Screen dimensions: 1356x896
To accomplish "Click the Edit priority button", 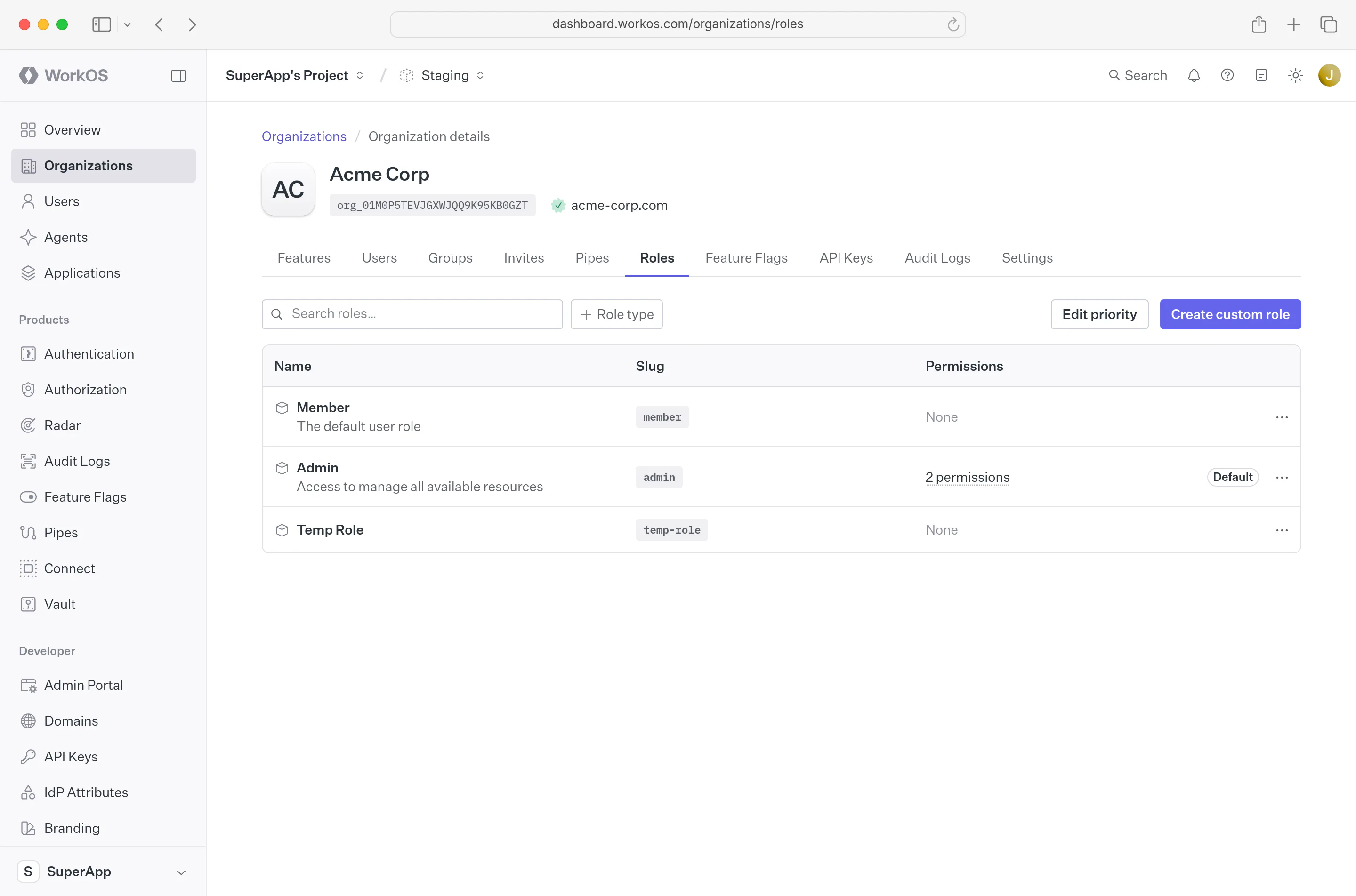I will [x=1099, y=314].
